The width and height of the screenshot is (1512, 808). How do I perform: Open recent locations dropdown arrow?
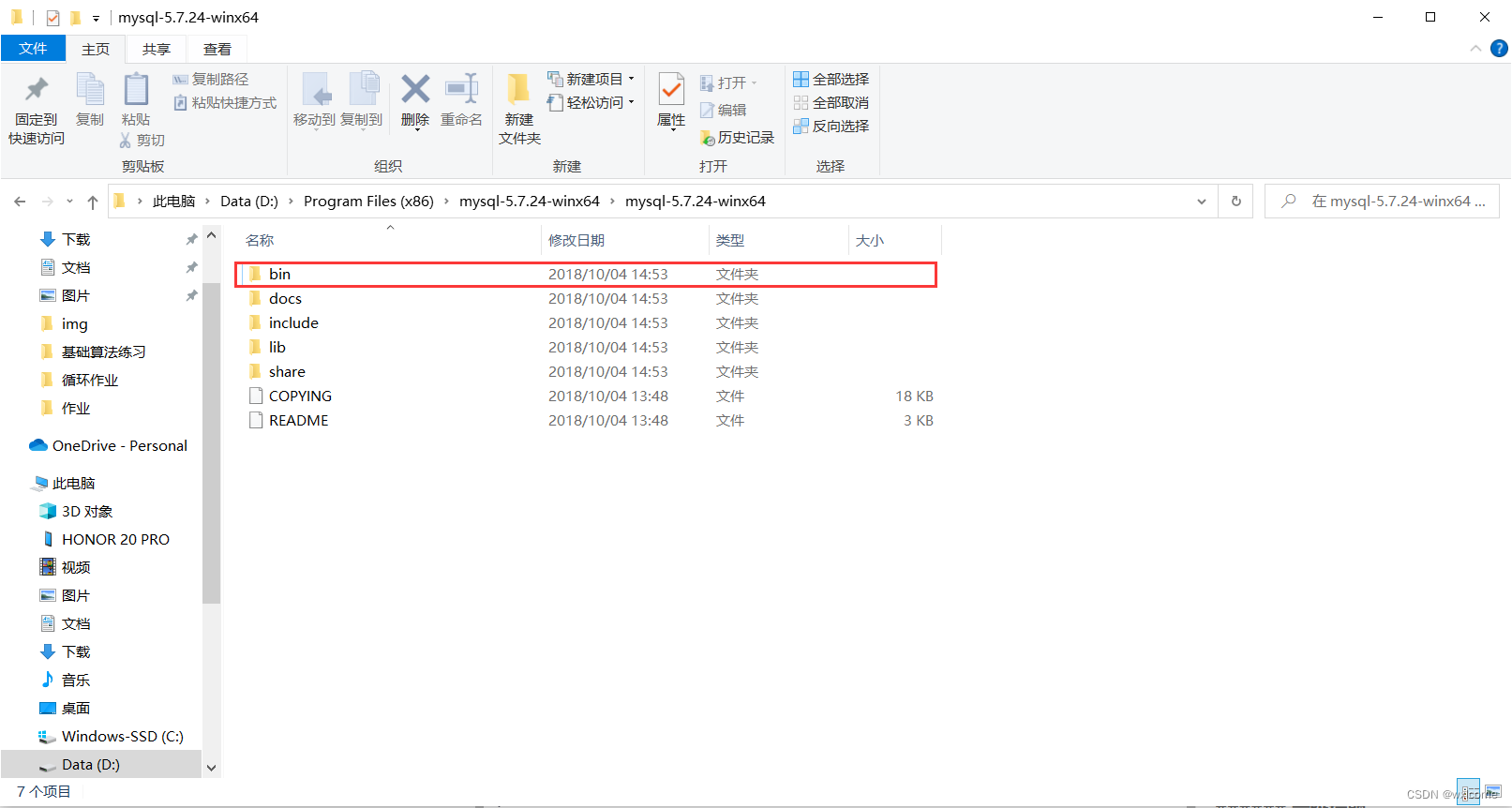tap(69, 202)
